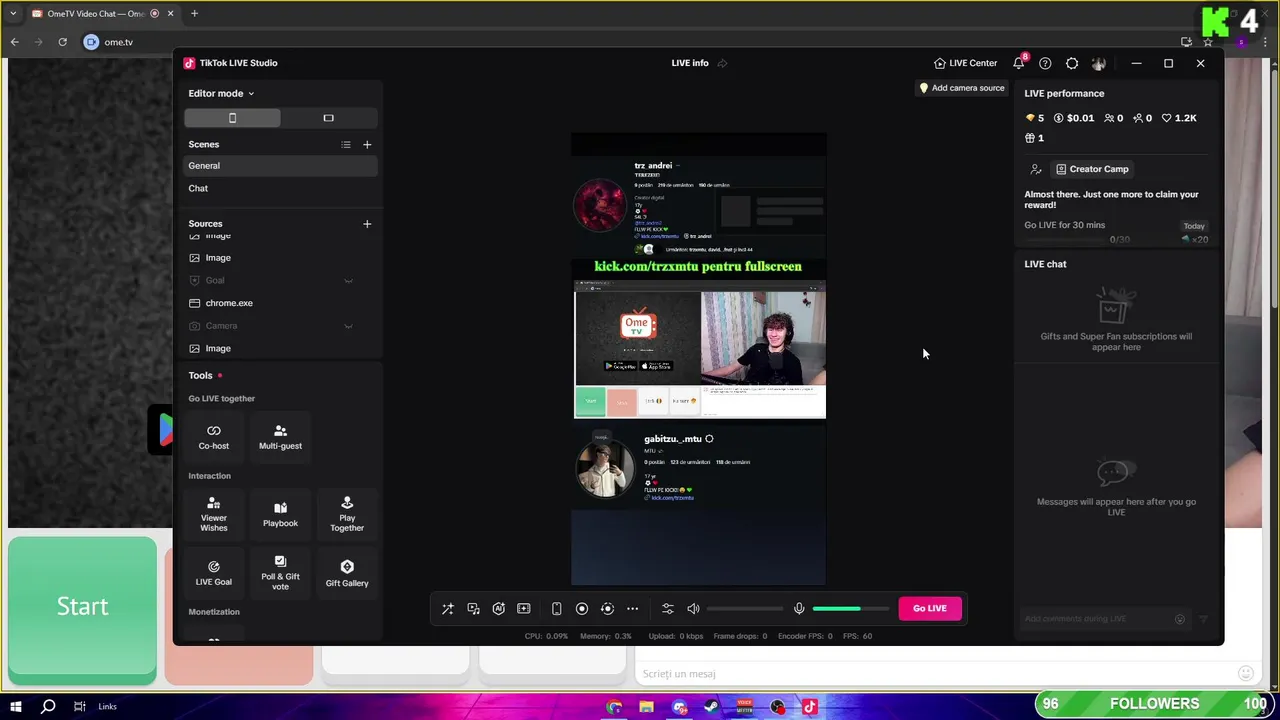
Task: Show the hidden Camera source
Action: coord(348,326)
